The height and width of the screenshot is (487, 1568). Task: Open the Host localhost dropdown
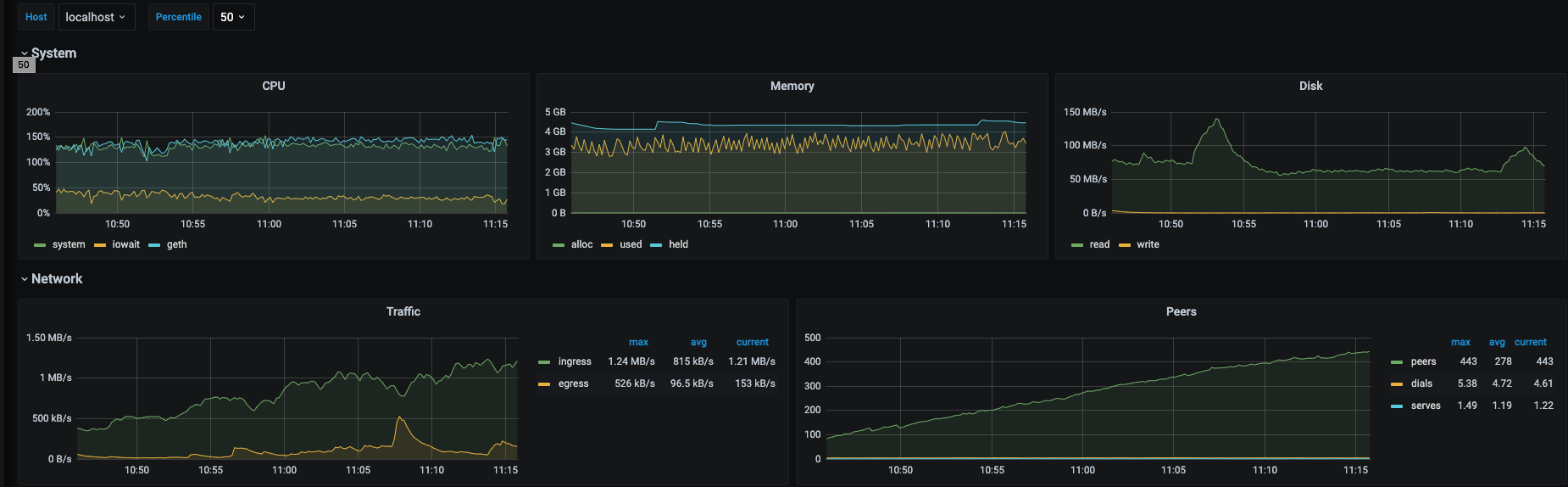tap(97, 17)
